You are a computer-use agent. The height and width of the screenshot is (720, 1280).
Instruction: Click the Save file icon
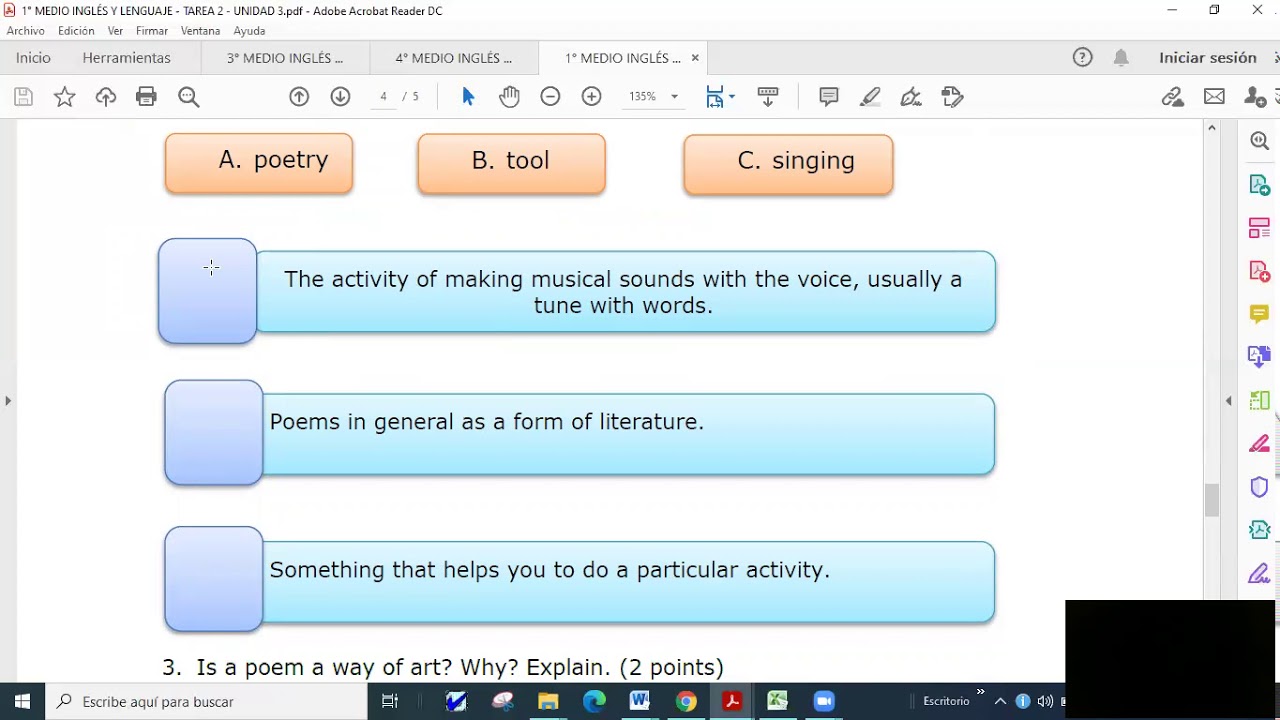coord(24,97)
